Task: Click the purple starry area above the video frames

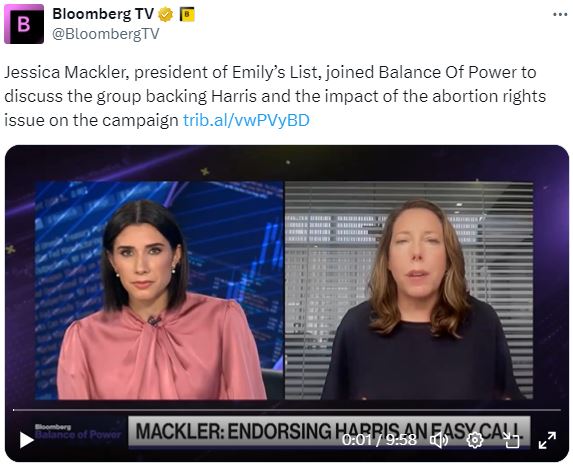Action: pos(286,163)
